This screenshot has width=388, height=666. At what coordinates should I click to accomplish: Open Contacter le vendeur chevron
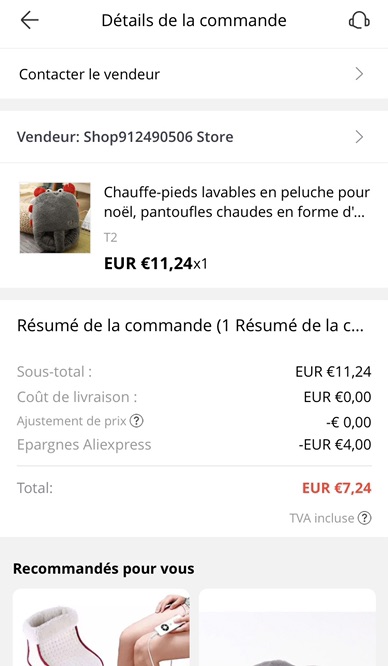(359, 74)
